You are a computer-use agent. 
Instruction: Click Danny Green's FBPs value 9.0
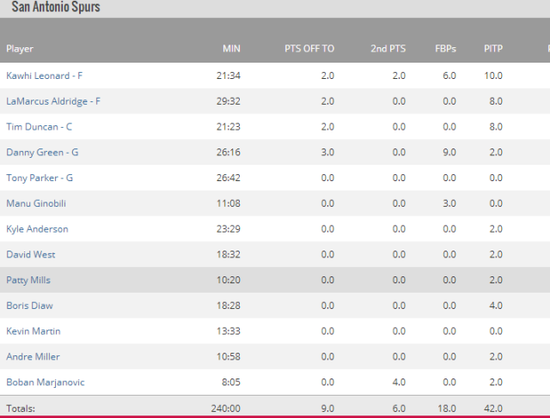click(449, 152)
